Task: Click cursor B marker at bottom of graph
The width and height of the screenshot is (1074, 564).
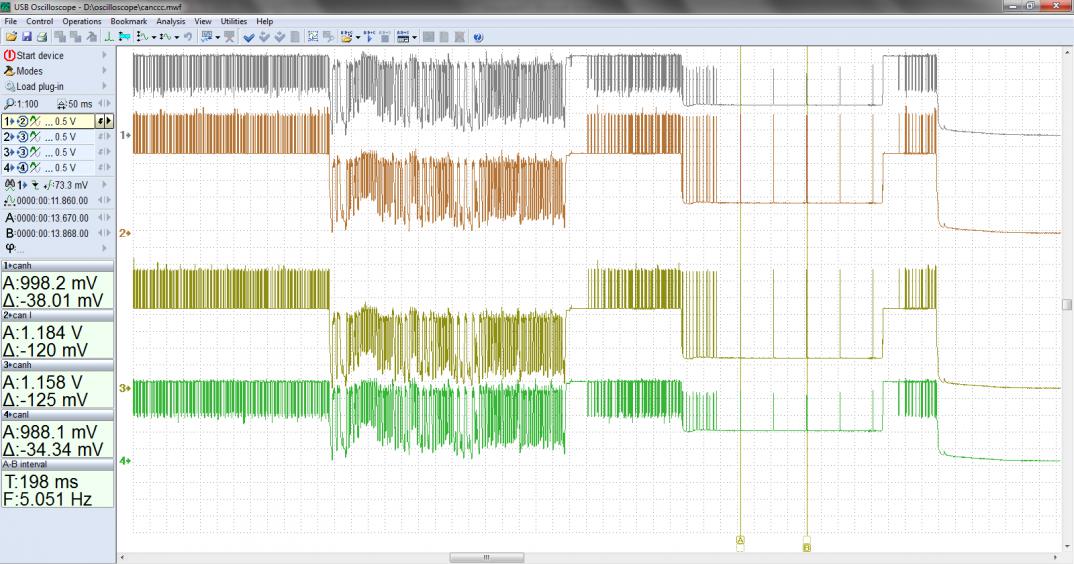Action: coord(807,545)
